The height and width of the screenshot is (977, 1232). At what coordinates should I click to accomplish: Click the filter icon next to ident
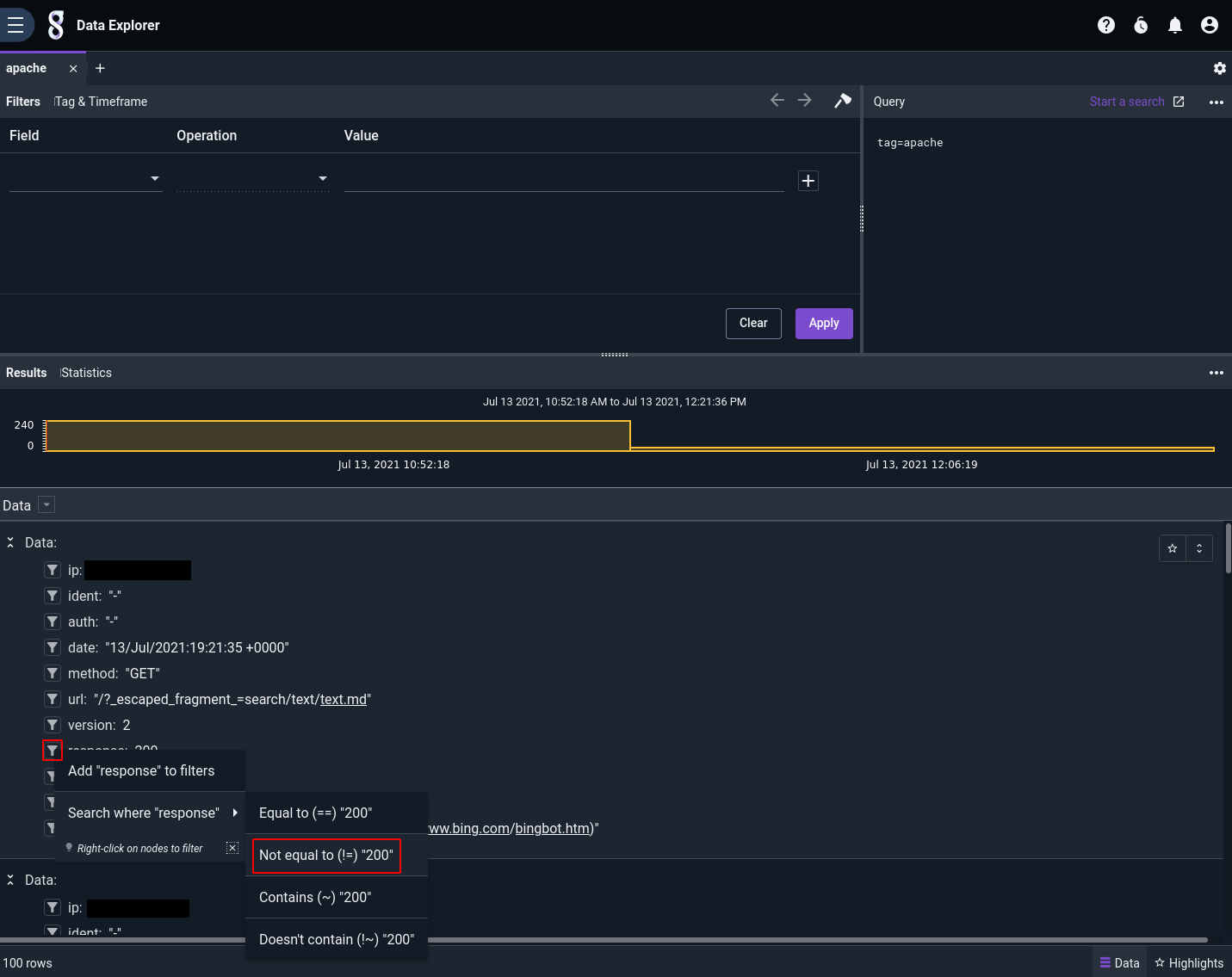[x=53, y=596]
